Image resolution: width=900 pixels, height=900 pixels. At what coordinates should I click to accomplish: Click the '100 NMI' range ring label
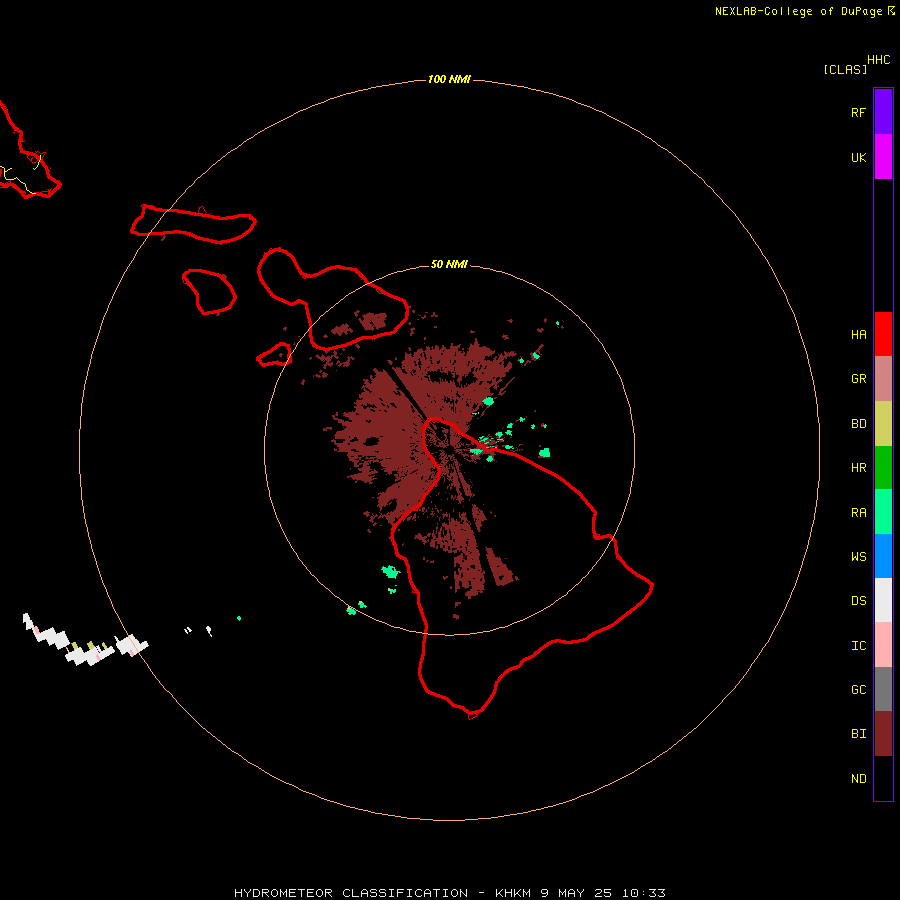click(449, 79)
